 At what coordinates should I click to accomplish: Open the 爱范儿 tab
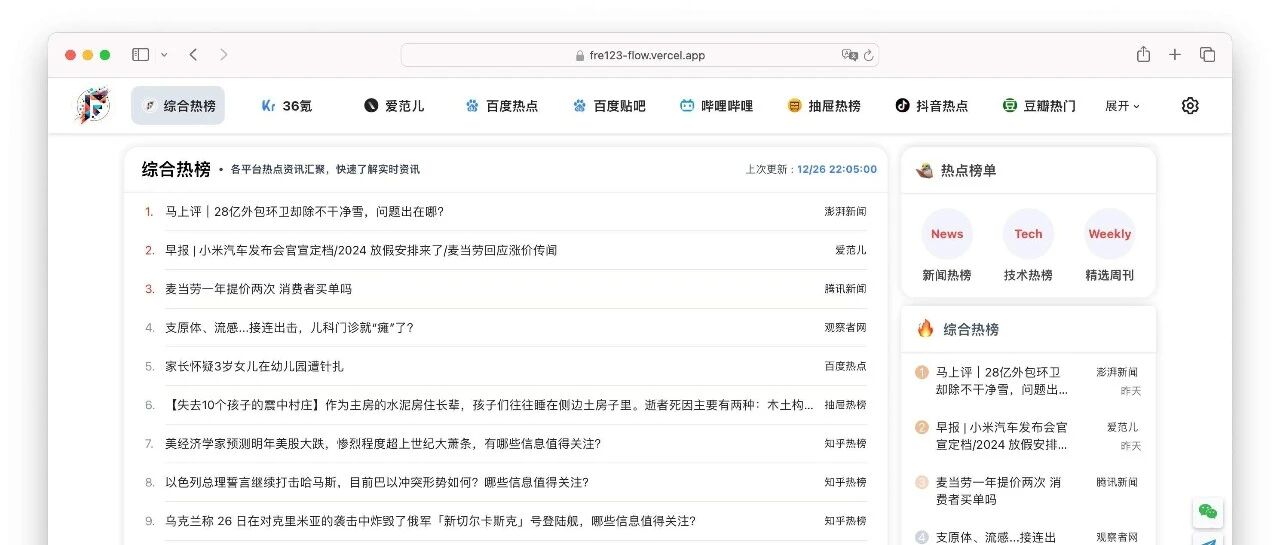[x=394, y=106]
